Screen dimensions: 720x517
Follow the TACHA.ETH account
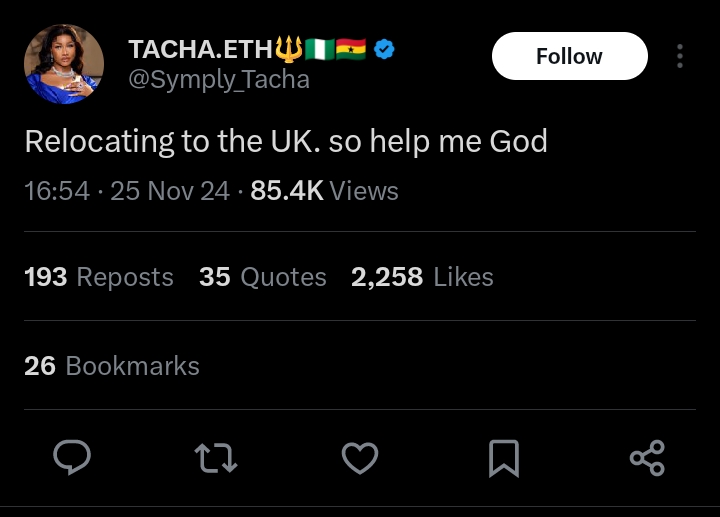click(x=569, y=56)
